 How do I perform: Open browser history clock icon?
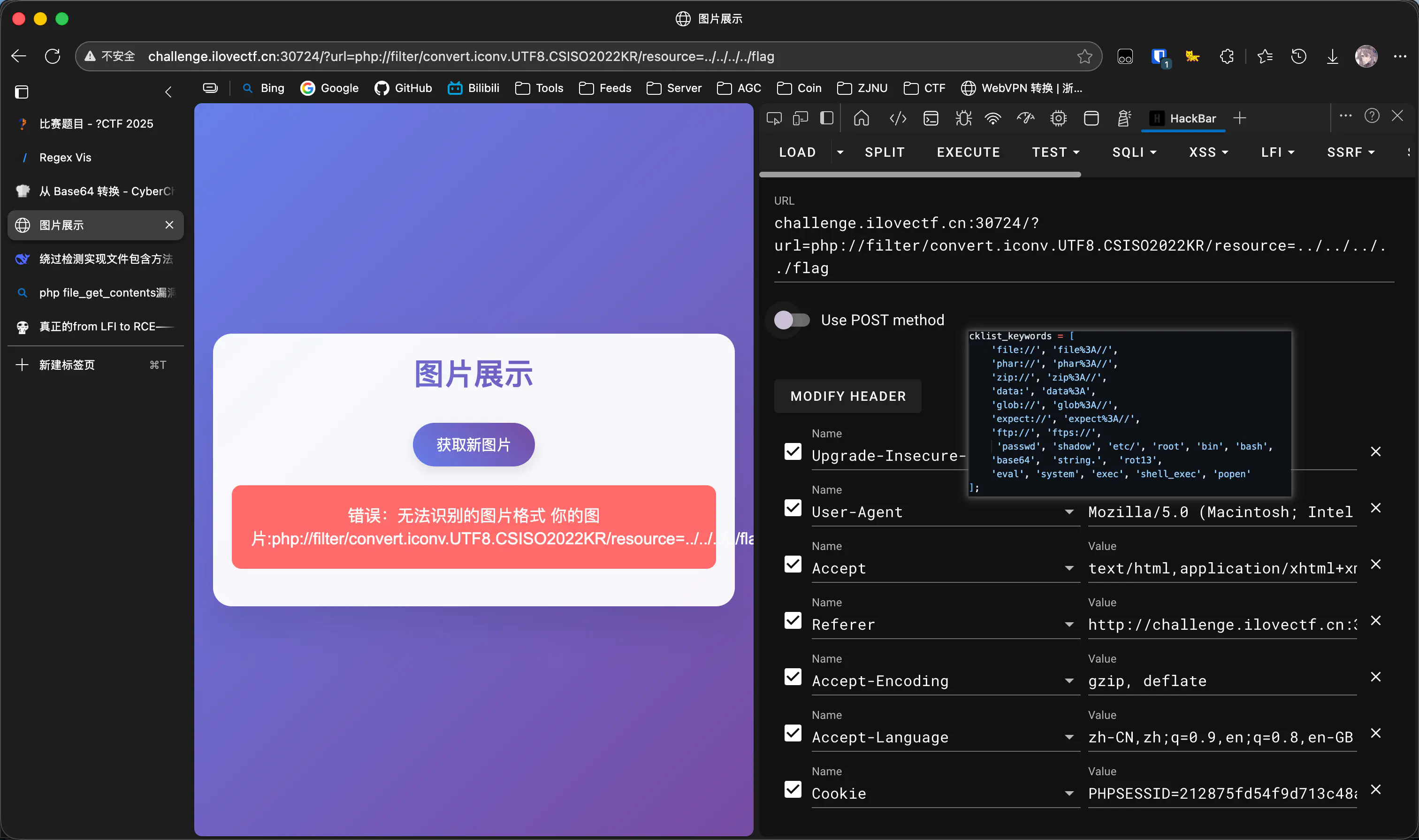[1298, 57]
